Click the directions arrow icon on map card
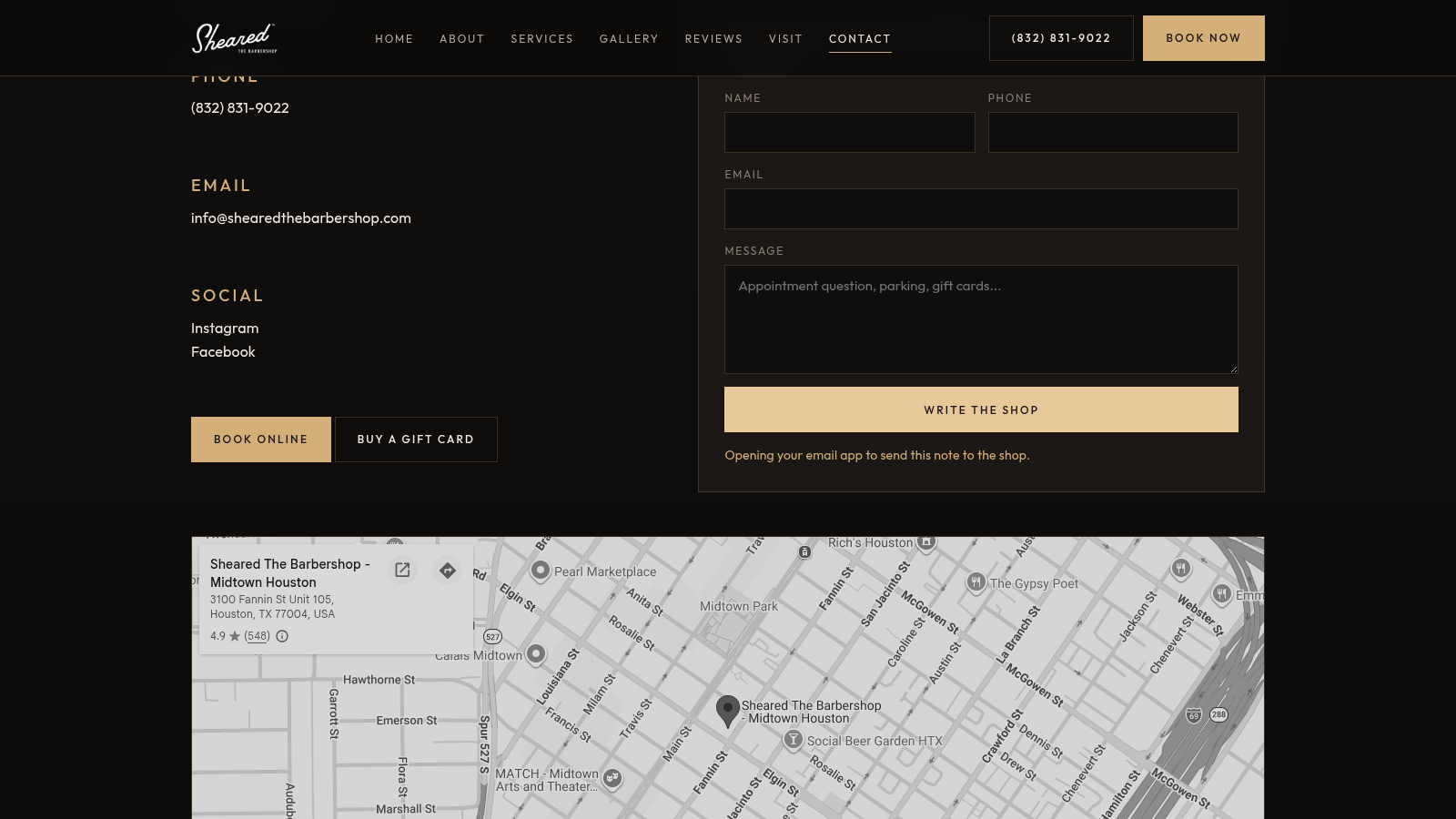The image size is (1456, 819). coord(447,571)
